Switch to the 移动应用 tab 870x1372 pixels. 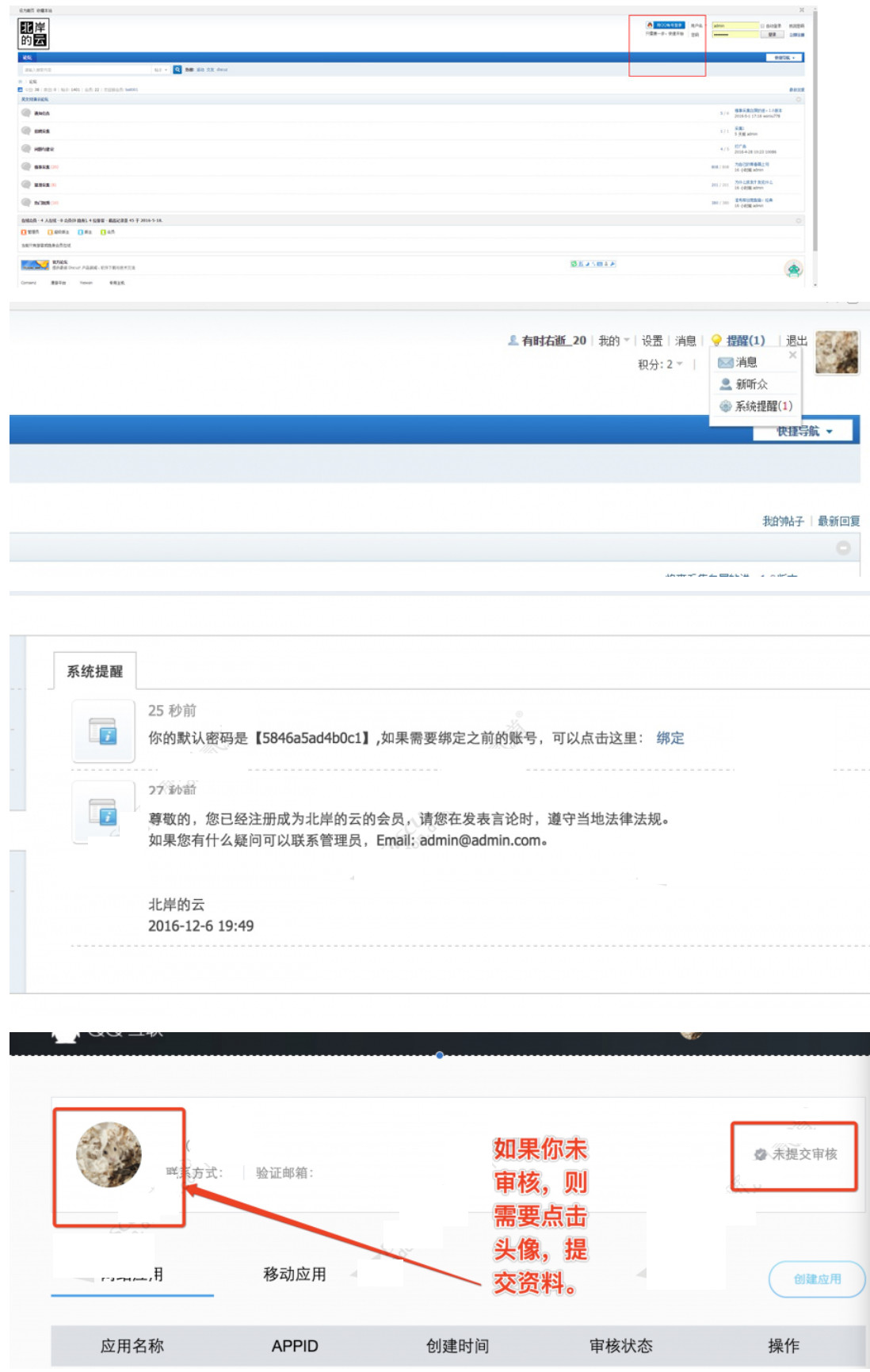pyautogui.click(x=295, y=1275)
